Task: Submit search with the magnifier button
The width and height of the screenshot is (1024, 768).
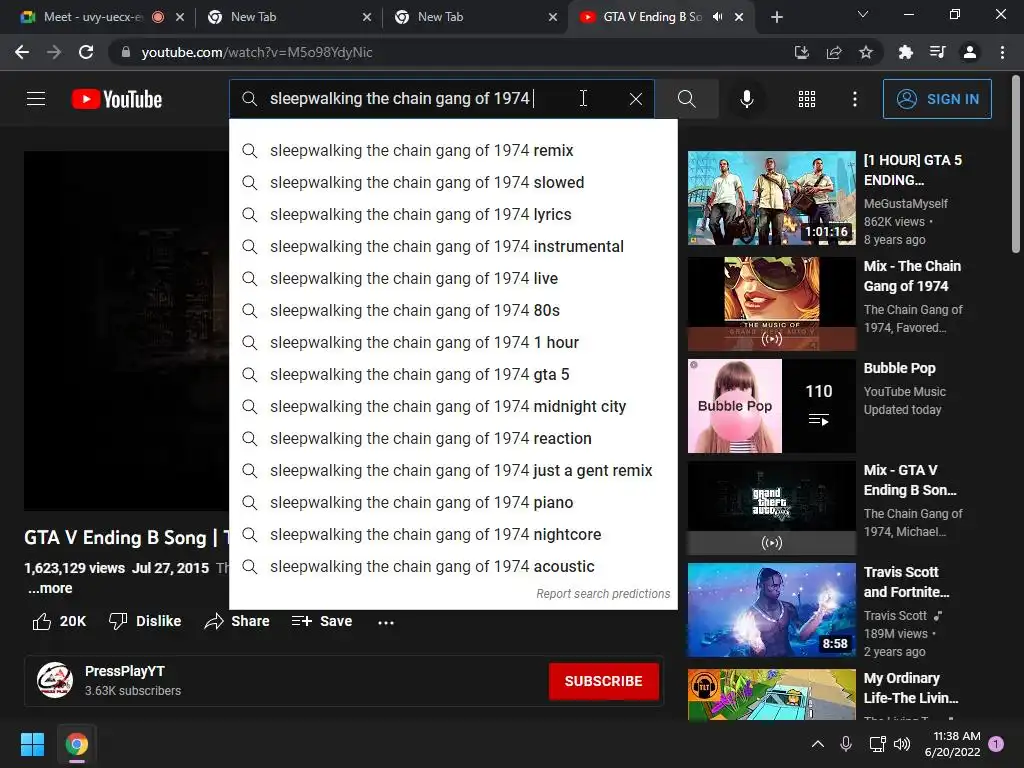Action: pyautogui.click(x=686, y=99)
